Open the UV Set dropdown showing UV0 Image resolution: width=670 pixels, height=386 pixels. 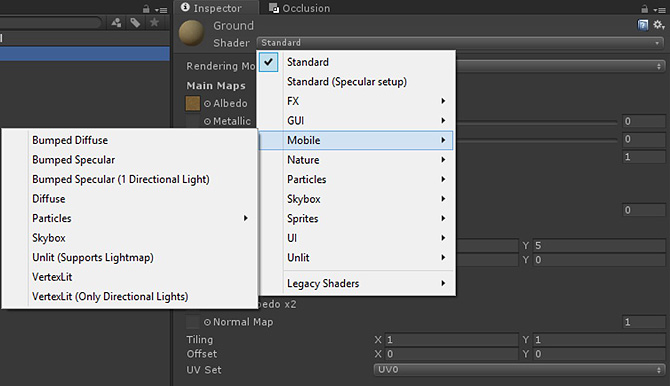click(x=519, y=370)
